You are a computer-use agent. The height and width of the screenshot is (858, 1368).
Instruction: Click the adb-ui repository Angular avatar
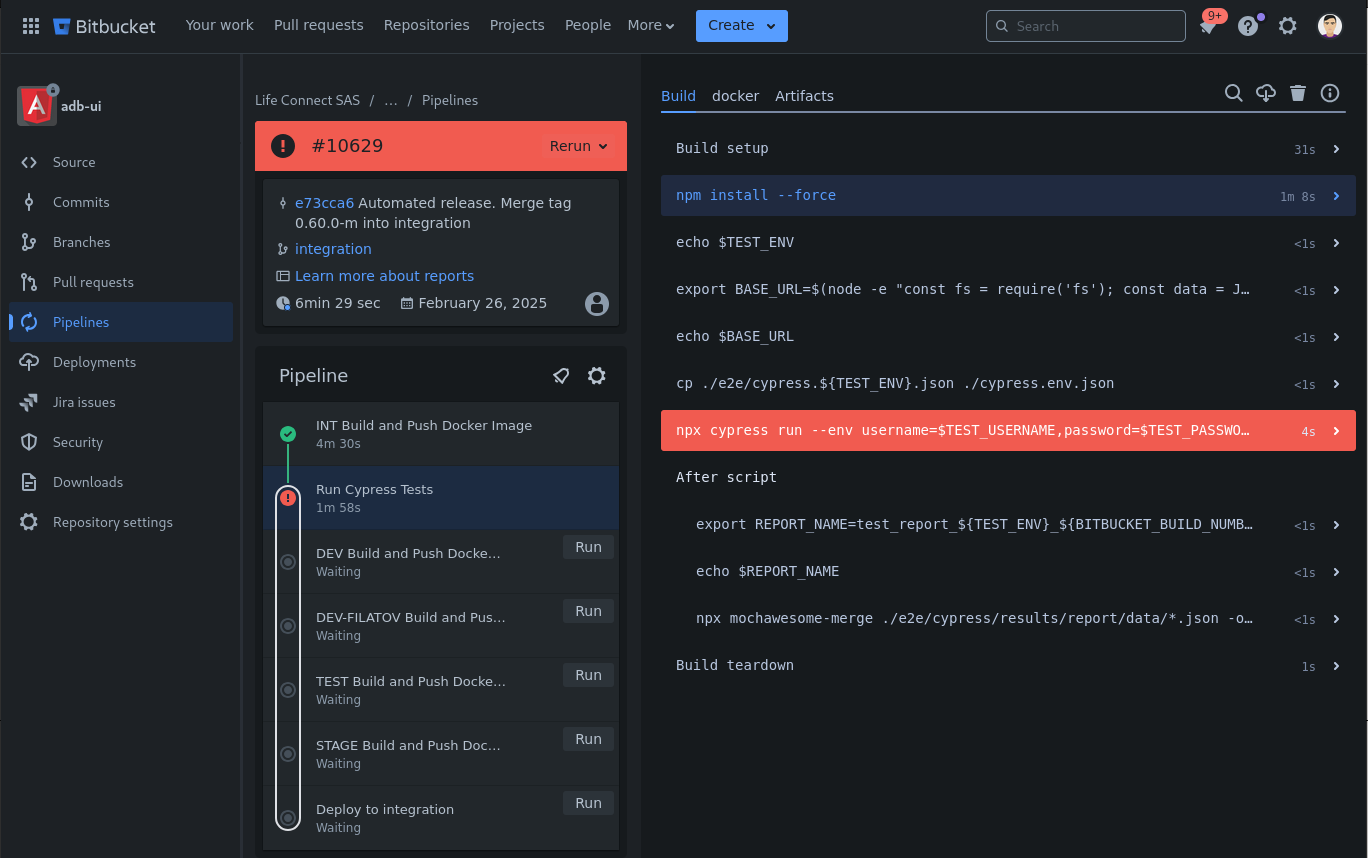click(37, 105)
